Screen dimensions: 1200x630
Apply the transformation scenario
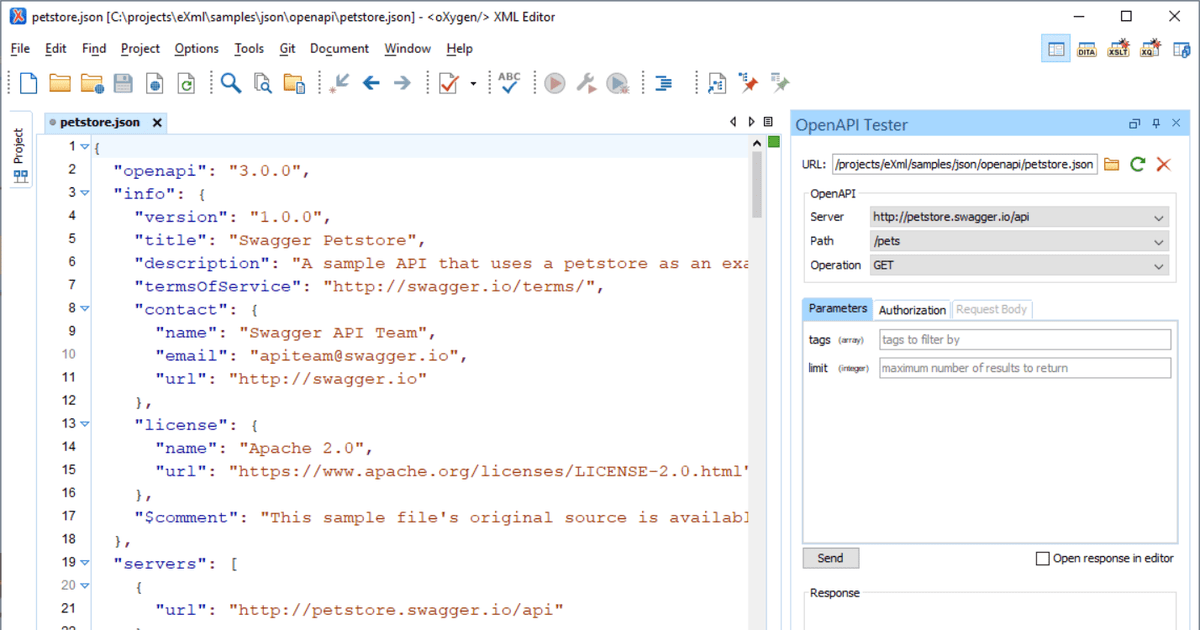554,83
